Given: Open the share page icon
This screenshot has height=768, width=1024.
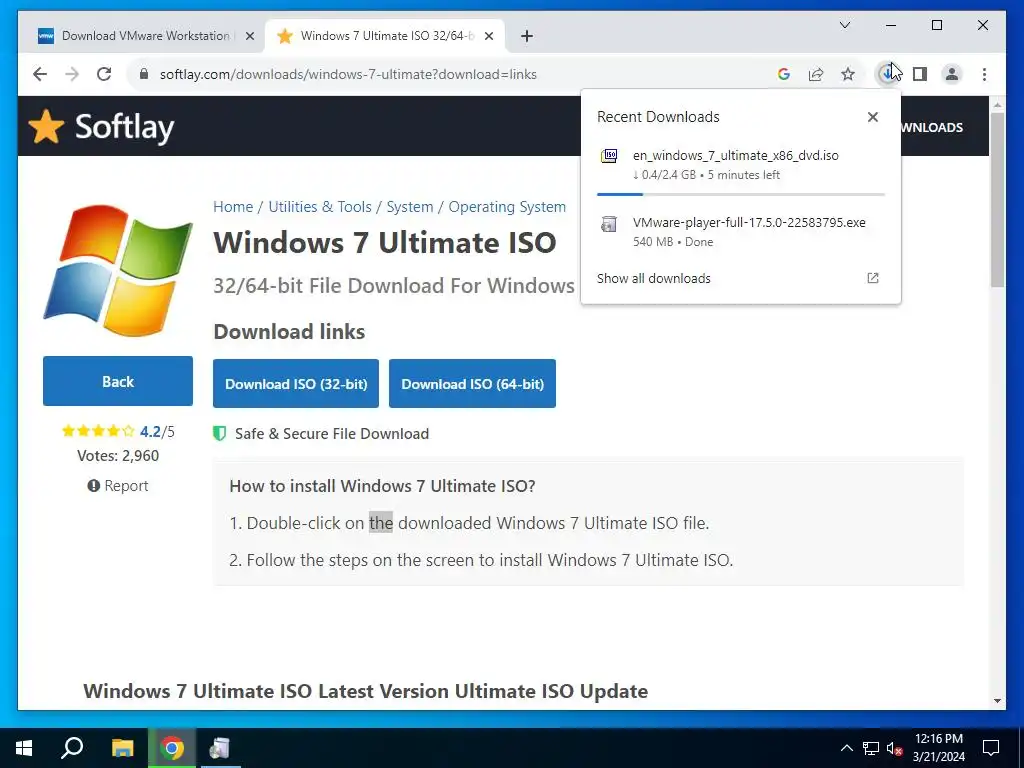Looking at the screenshot, I should pos(816,74).
